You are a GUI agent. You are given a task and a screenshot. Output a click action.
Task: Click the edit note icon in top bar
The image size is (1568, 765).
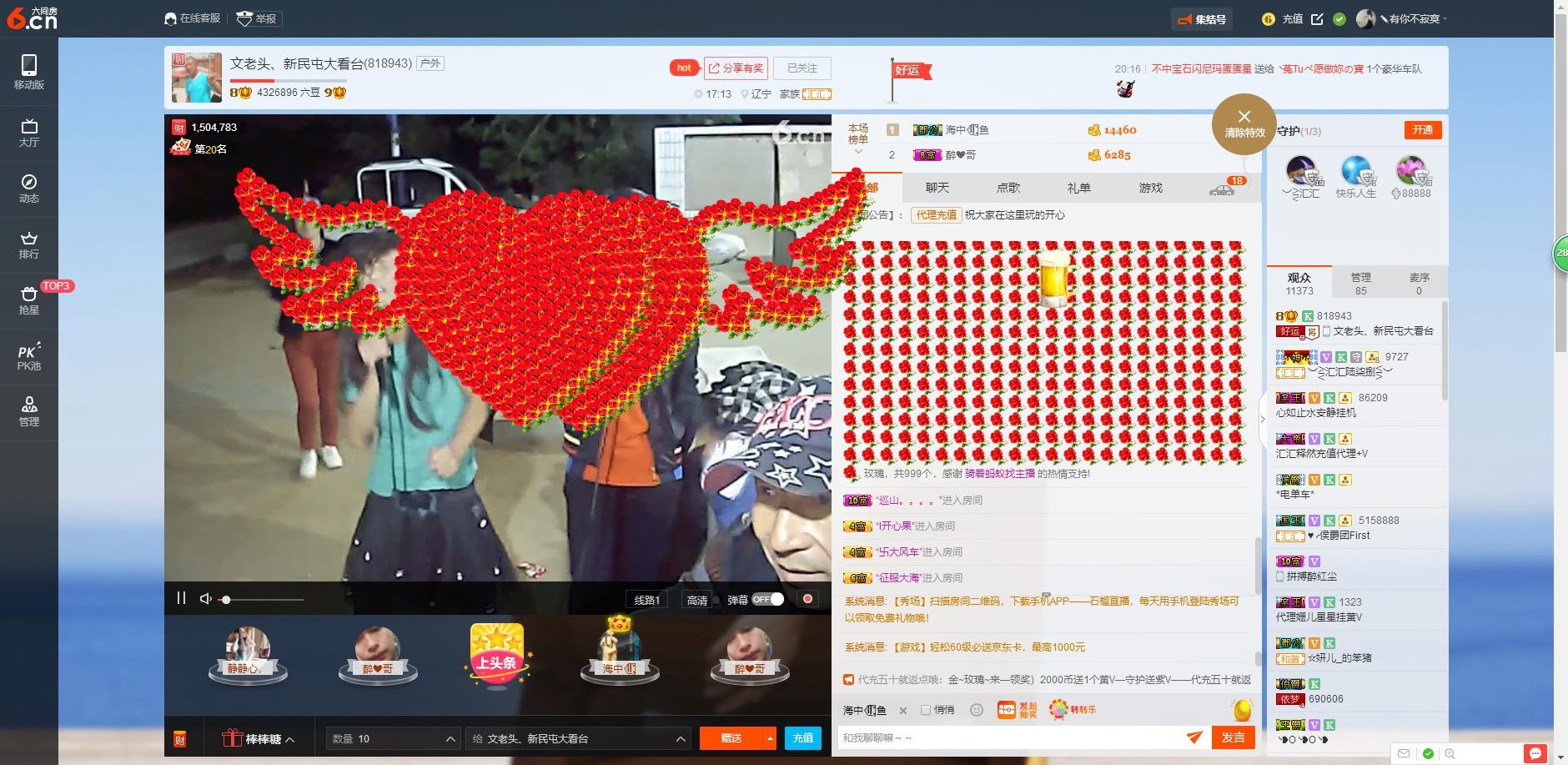pyautogui.click(x=1317, y=19)
